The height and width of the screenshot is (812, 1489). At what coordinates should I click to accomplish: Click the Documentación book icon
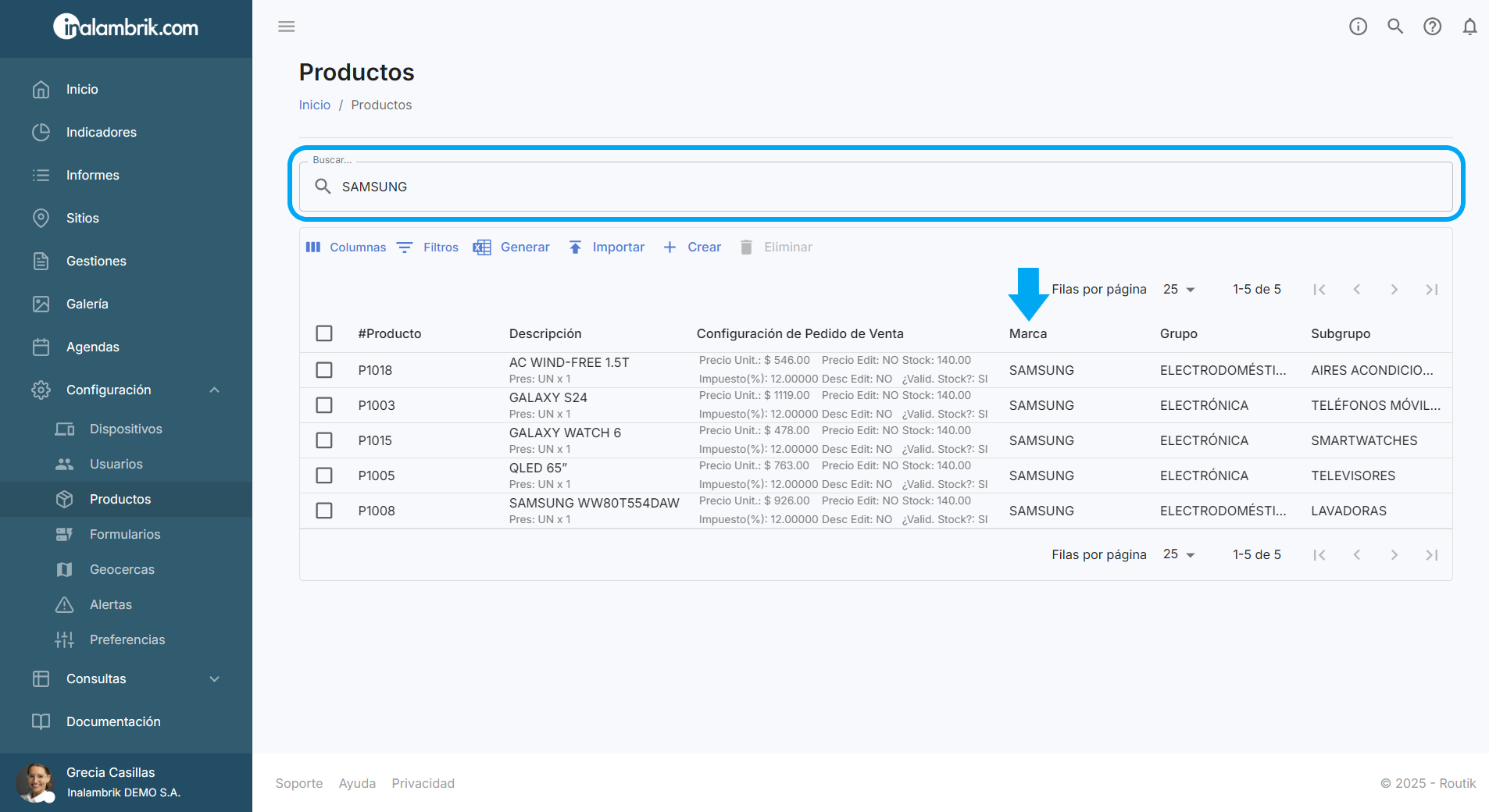41,721
